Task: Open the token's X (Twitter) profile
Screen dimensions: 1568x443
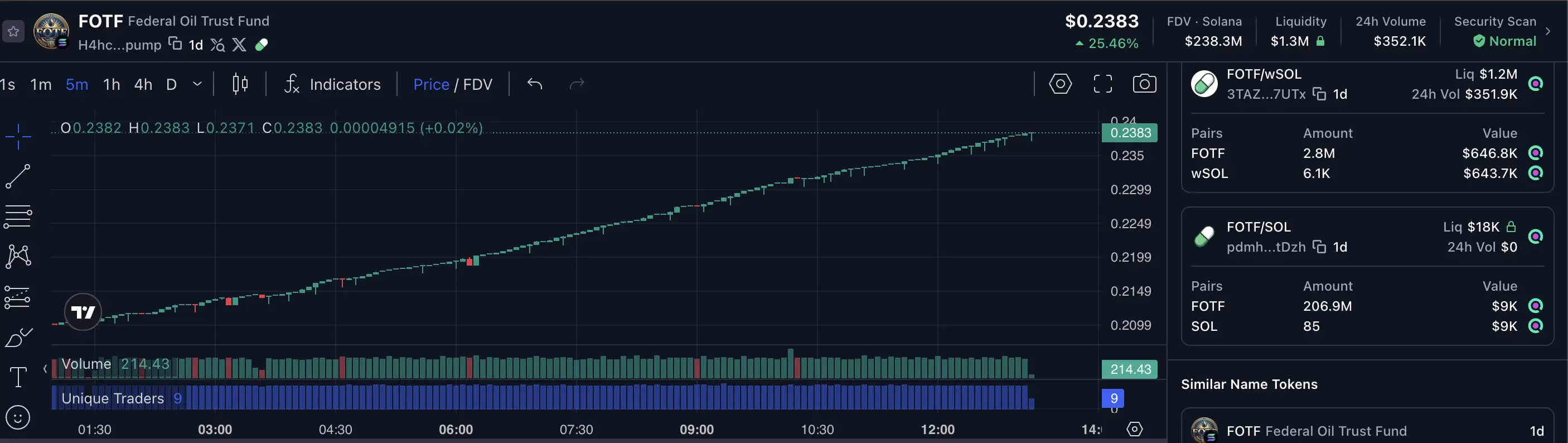Action: [239, 45]
